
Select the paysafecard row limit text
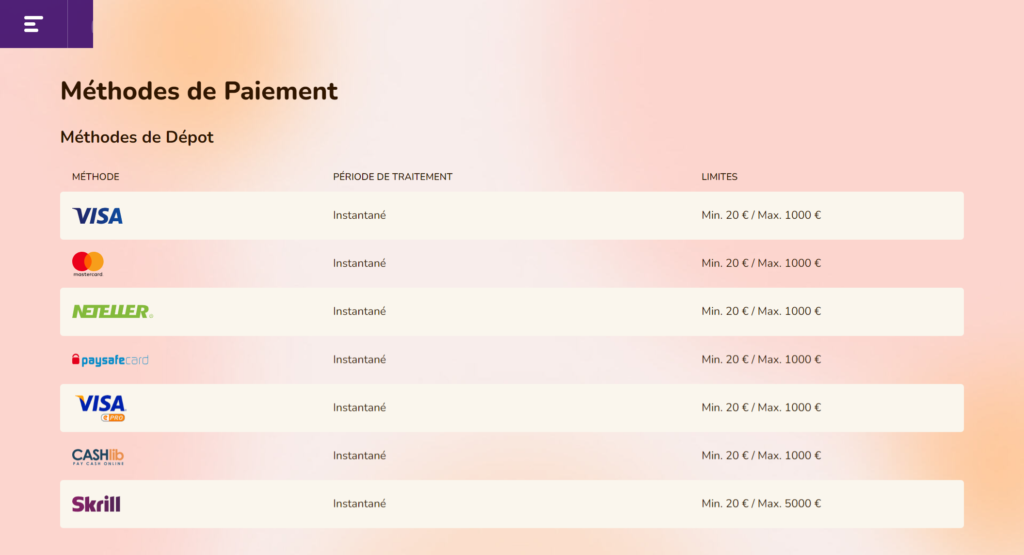(x=761, y=360)
